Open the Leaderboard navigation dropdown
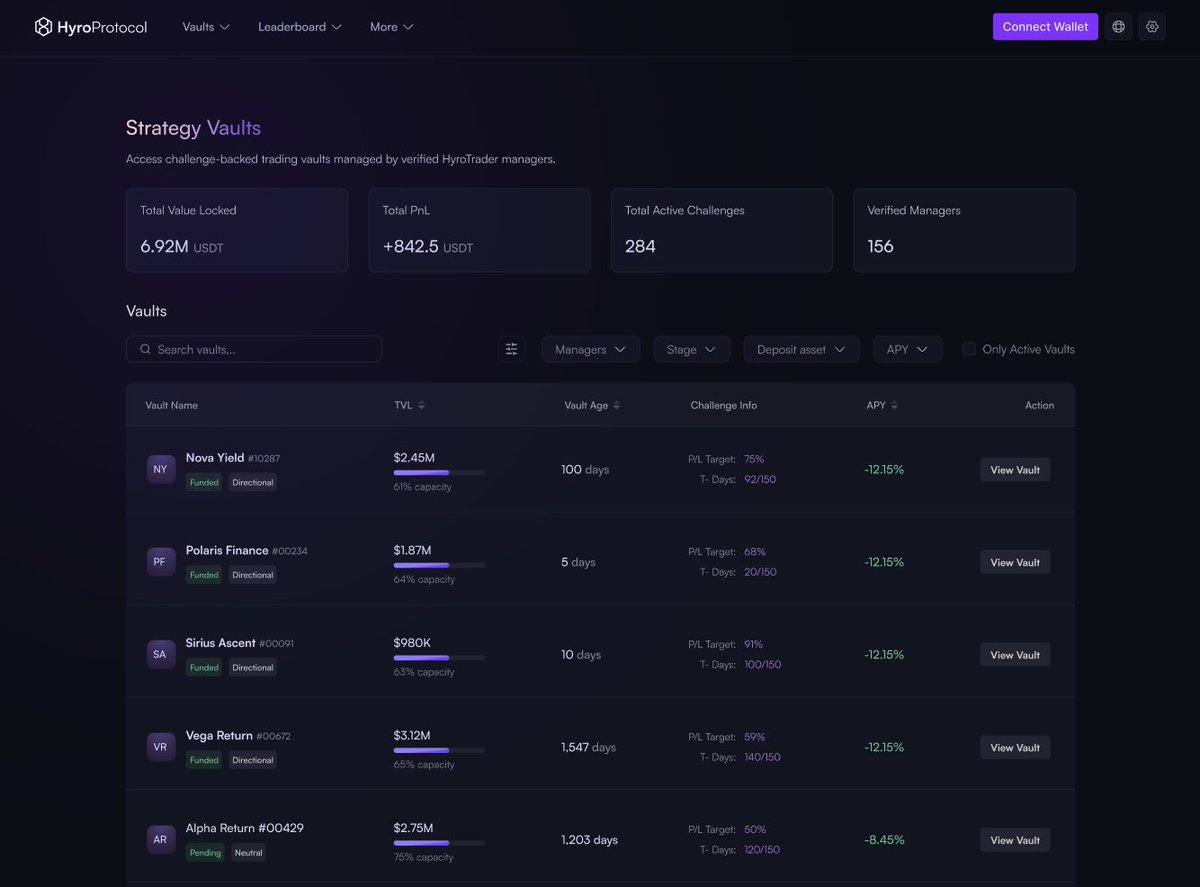The width and height of the screenshot is (1200, 887). pyautogui.click(x=300, y=27)
